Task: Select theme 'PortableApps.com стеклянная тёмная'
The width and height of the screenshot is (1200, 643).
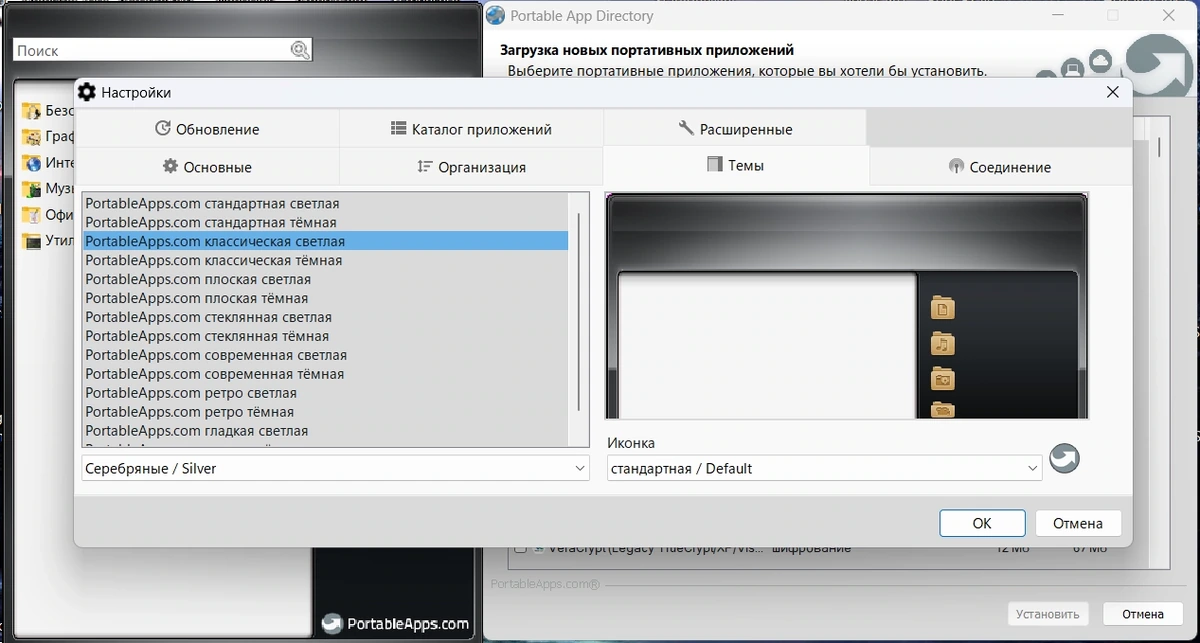Action: pyautogui.click(x=325, y=336)
